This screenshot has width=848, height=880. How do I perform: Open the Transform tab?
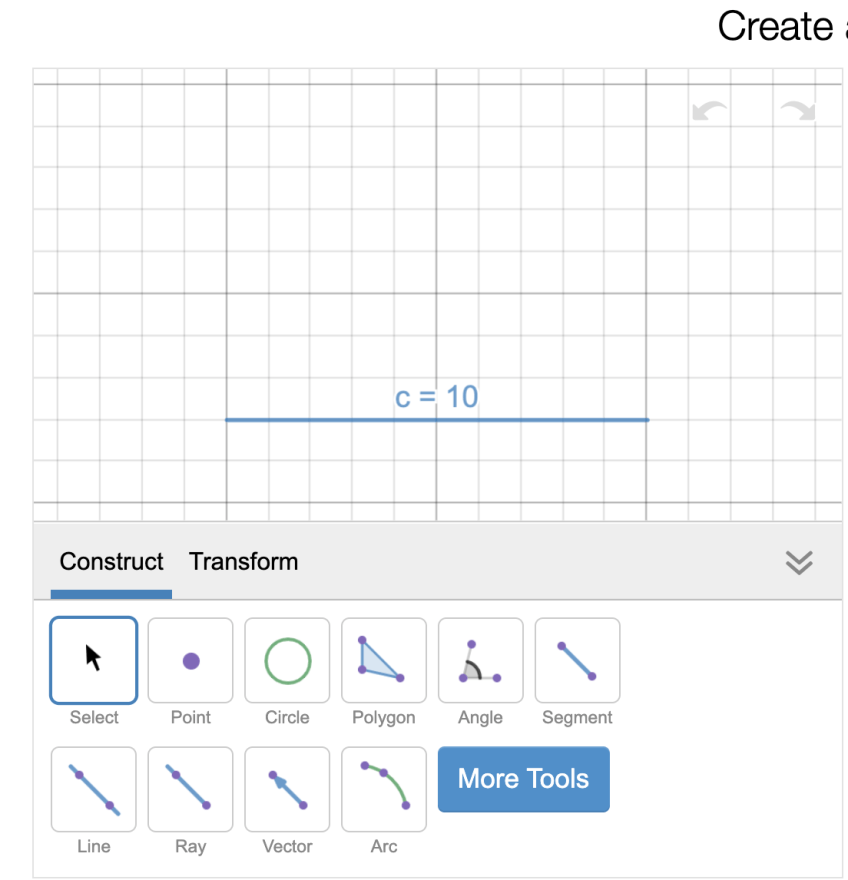point(243,562)
